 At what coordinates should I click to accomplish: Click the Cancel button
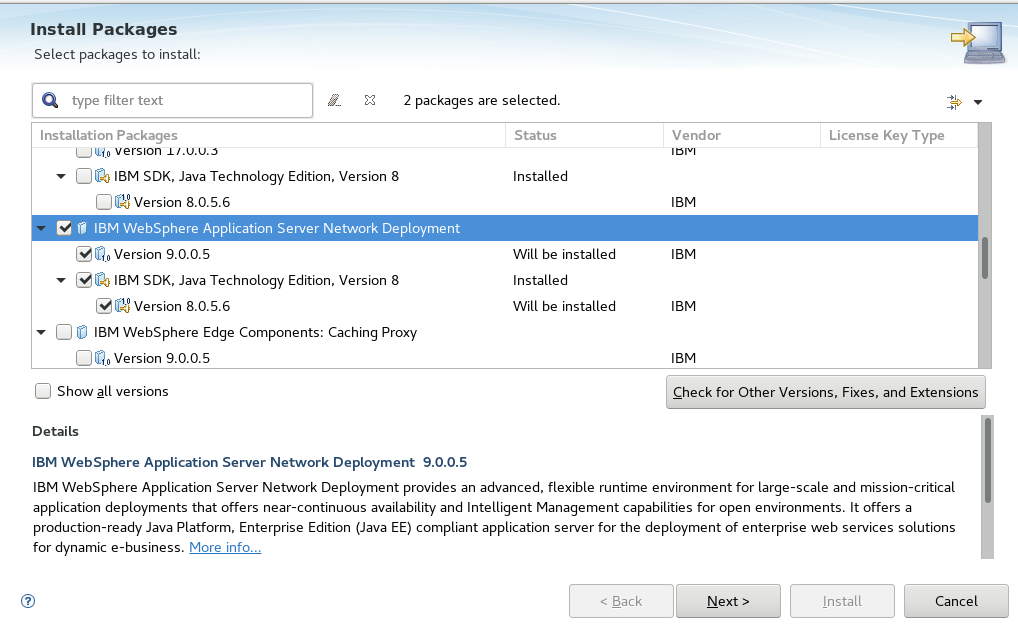click(956, 602)
